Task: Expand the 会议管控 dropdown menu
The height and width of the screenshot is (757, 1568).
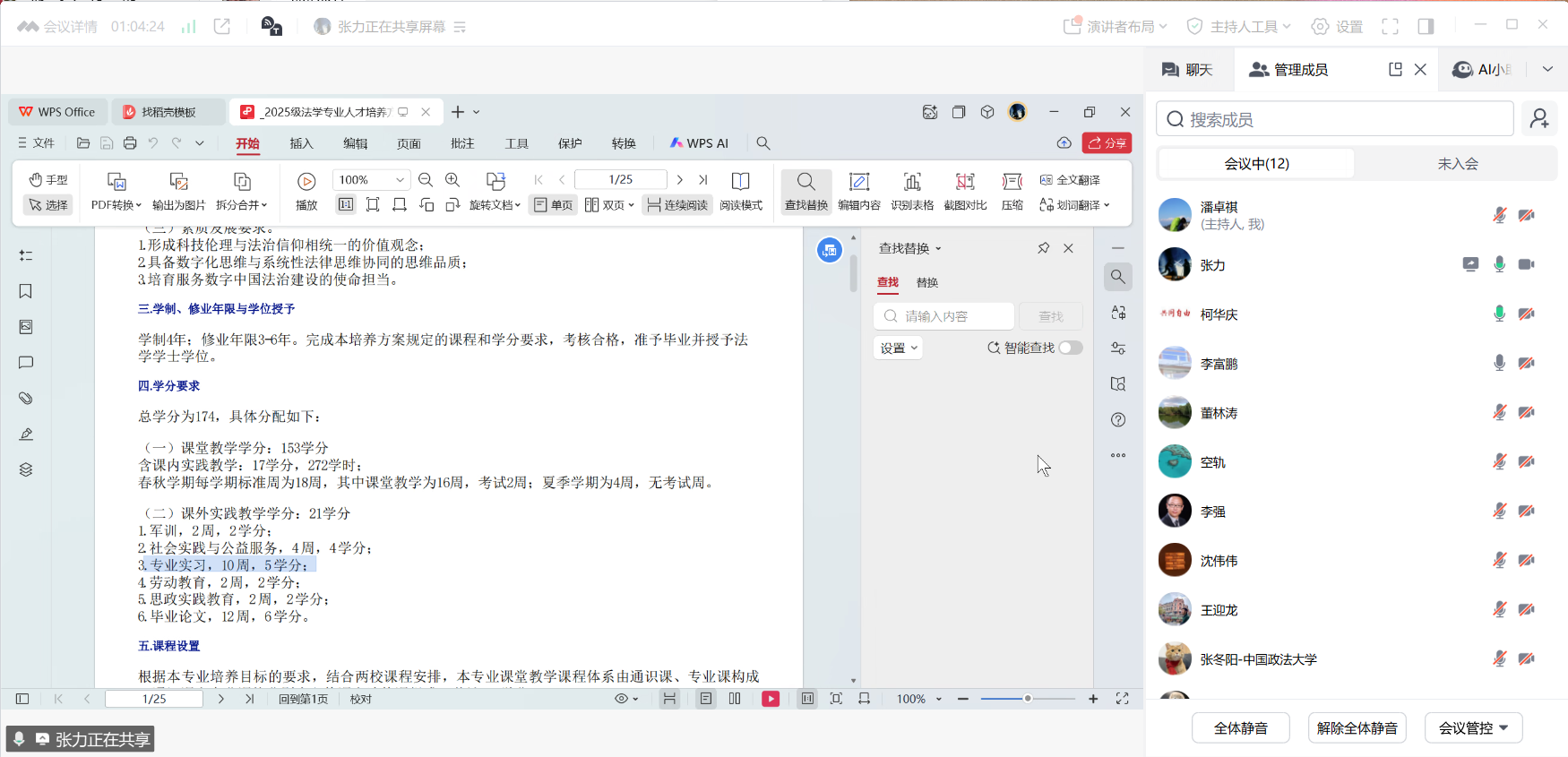Action: 1473,728
